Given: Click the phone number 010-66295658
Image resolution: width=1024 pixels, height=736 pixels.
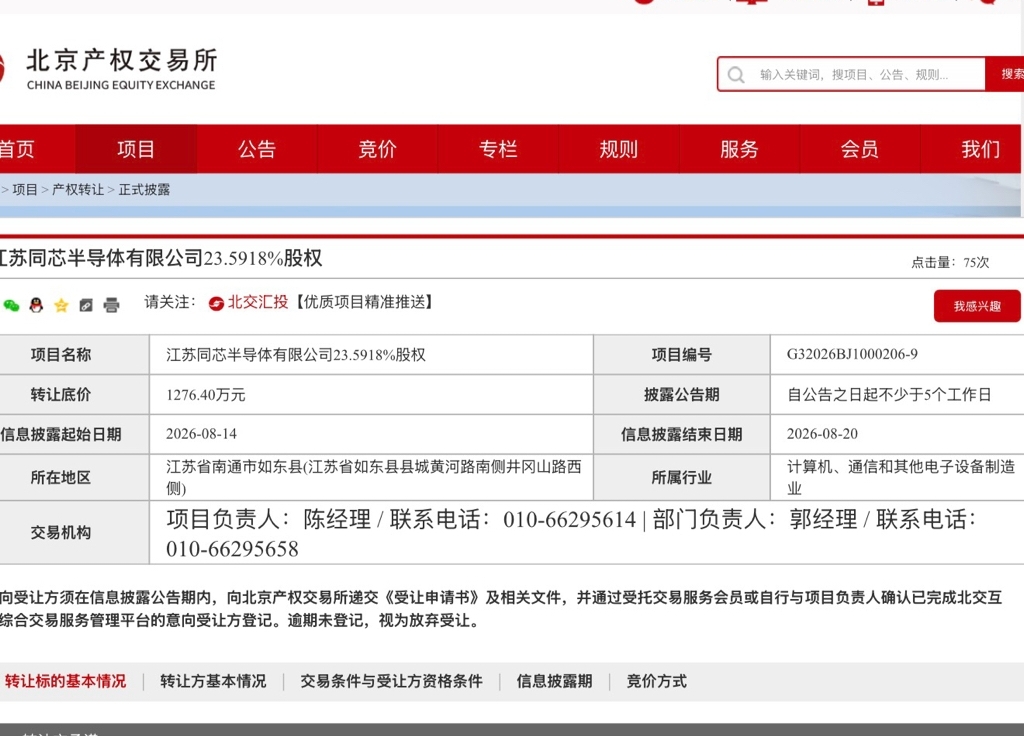Looking at the screenshot, I should 232,549.
